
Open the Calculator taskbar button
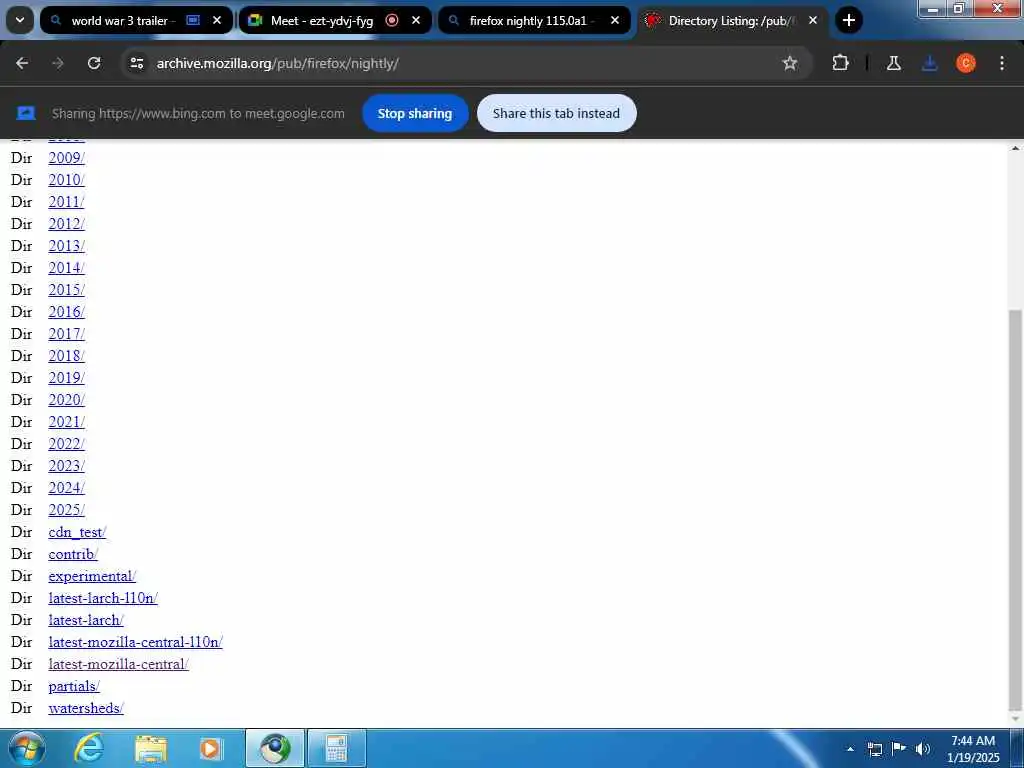(x=336, y=748)
